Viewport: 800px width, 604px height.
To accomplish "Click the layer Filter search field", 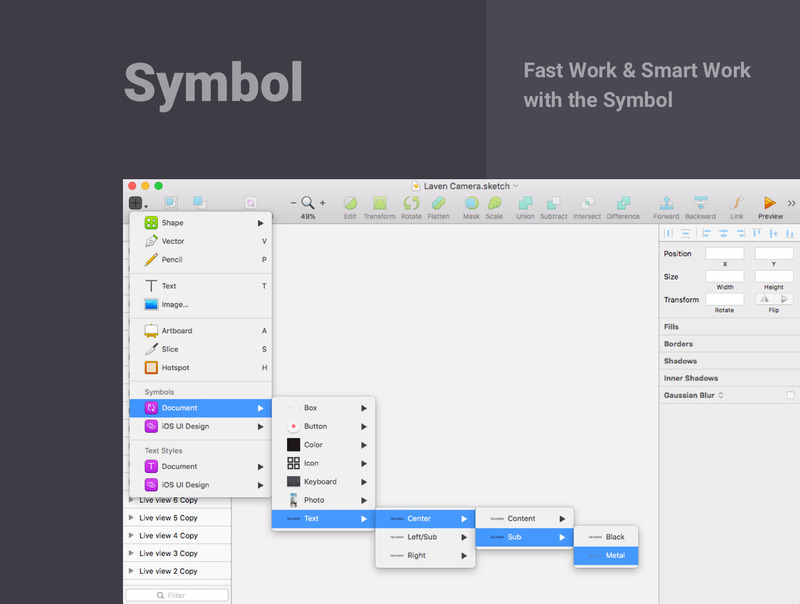I will pos(177,595).
